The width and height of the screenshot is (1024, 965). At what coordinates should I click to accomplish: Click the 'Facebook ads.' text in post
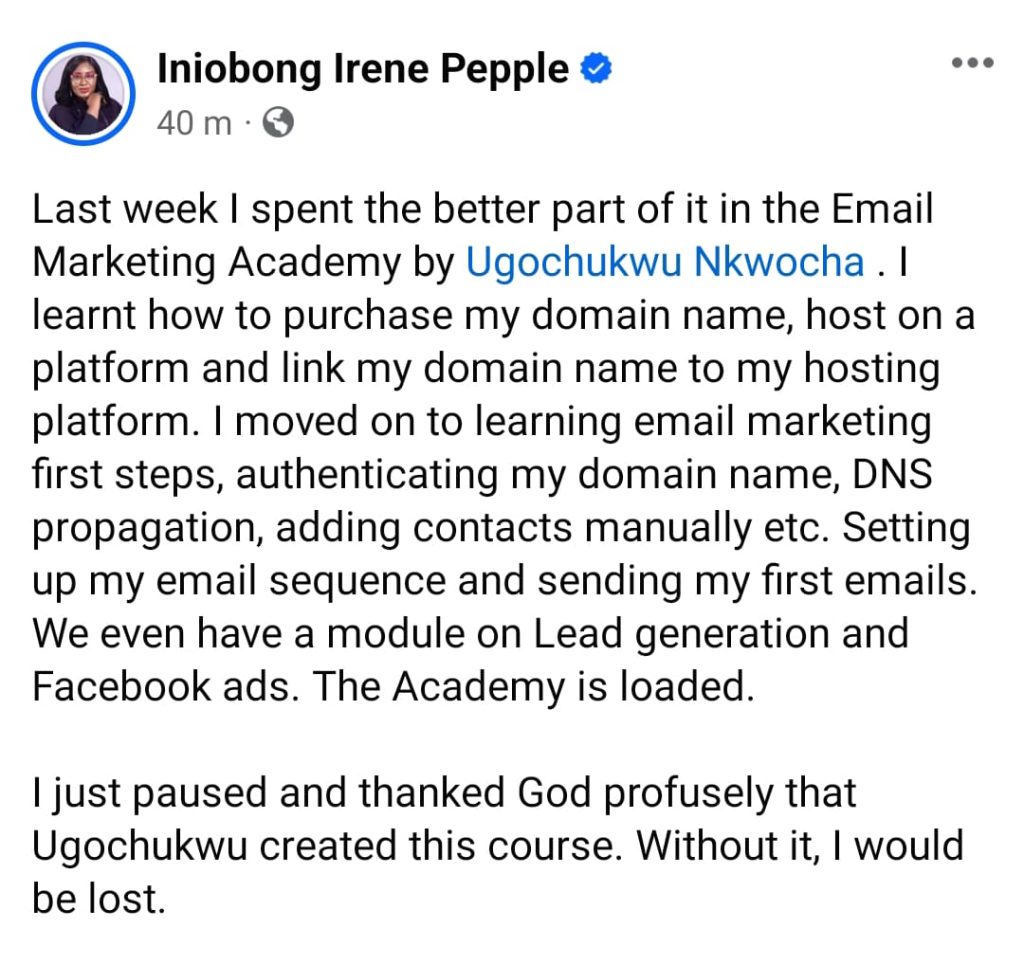click(x=166, y=686)
